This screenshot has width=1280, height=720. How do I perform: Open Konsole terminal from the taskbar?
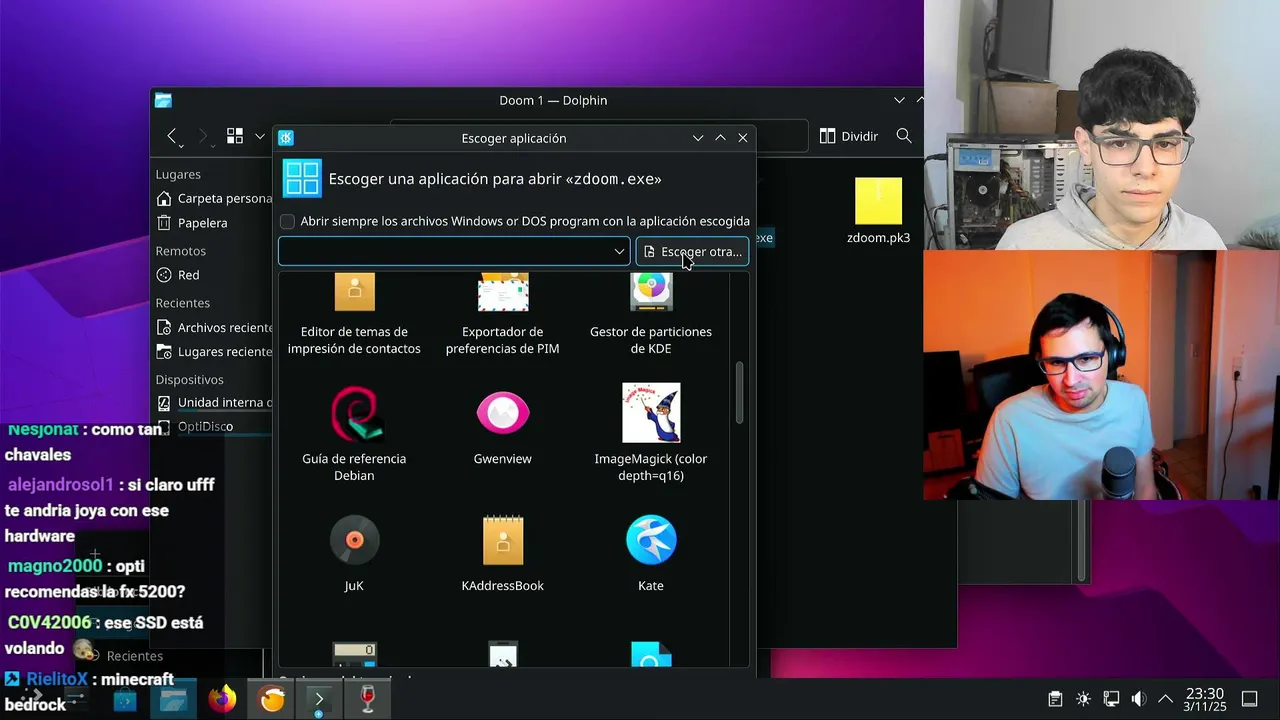click(319, 698)
